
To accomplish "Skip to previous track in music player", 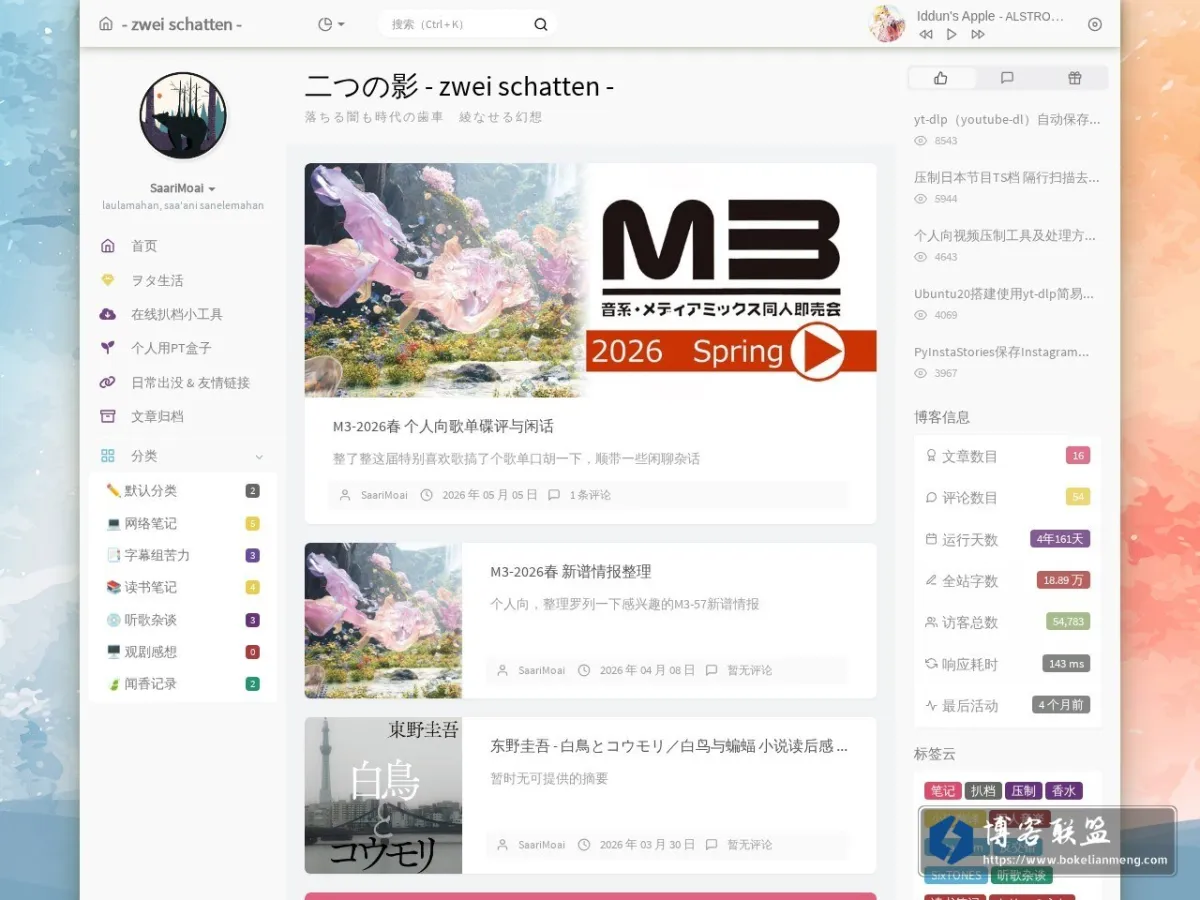I will coord(926,34).
